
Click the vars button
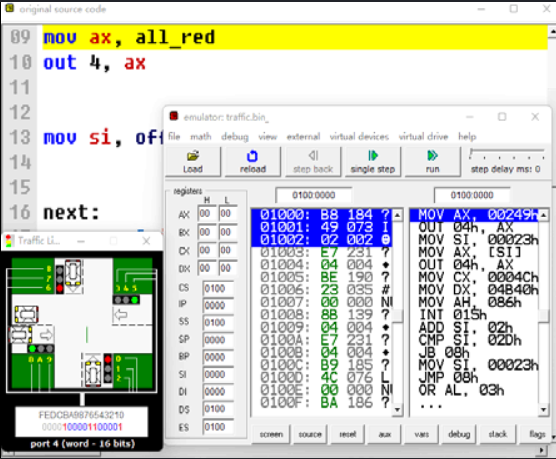[x=422, y=435]
